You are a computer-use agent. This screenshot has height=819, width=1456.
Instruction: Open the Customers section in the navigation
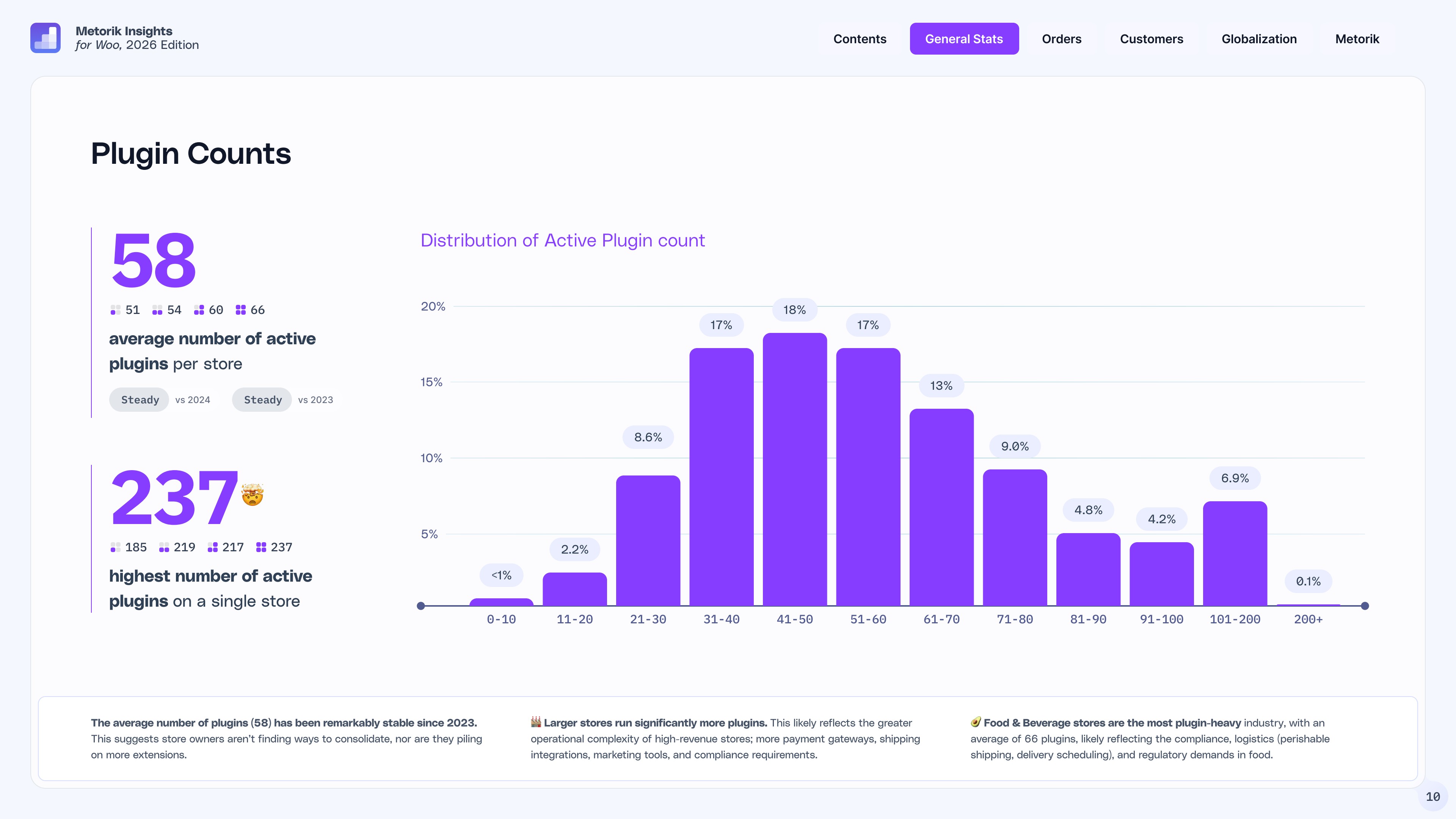pos(1152,38)
